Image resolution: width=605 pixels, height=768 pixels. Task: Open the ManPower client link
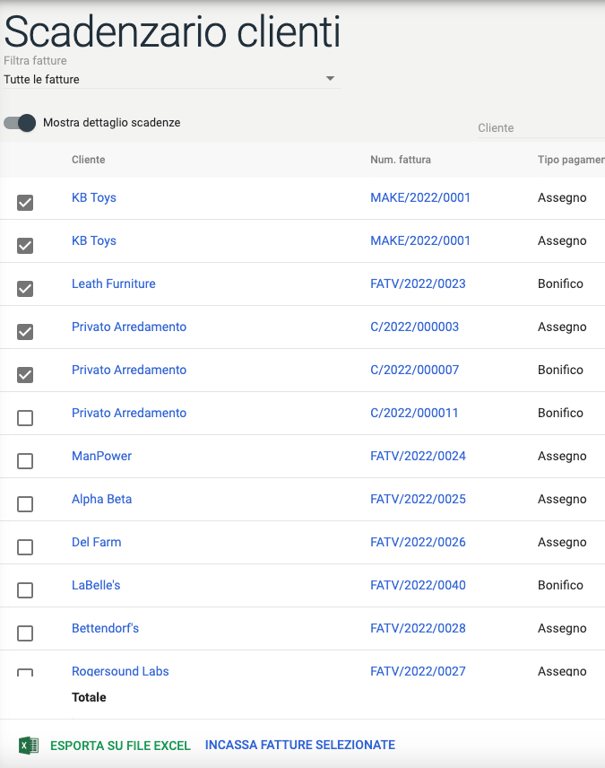101,456
